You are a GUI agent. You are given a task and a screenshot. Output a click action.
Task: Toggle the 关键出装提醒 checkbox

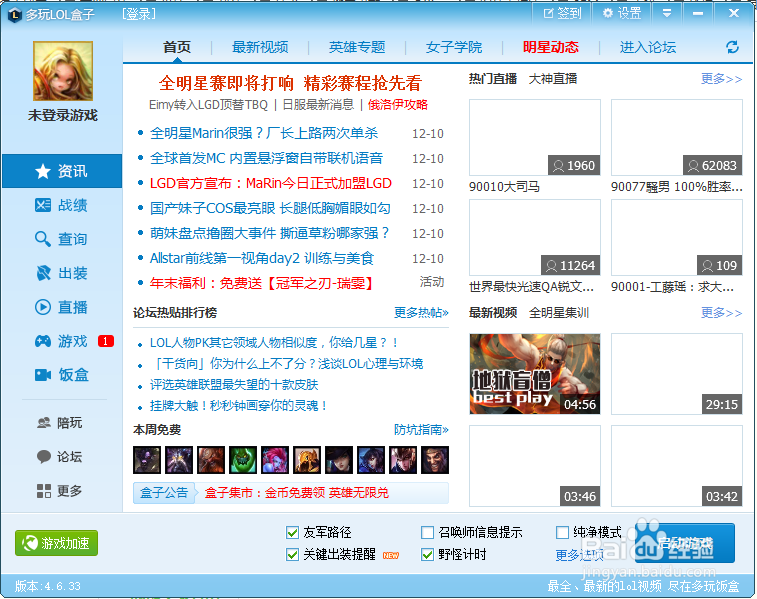(292, 555)
